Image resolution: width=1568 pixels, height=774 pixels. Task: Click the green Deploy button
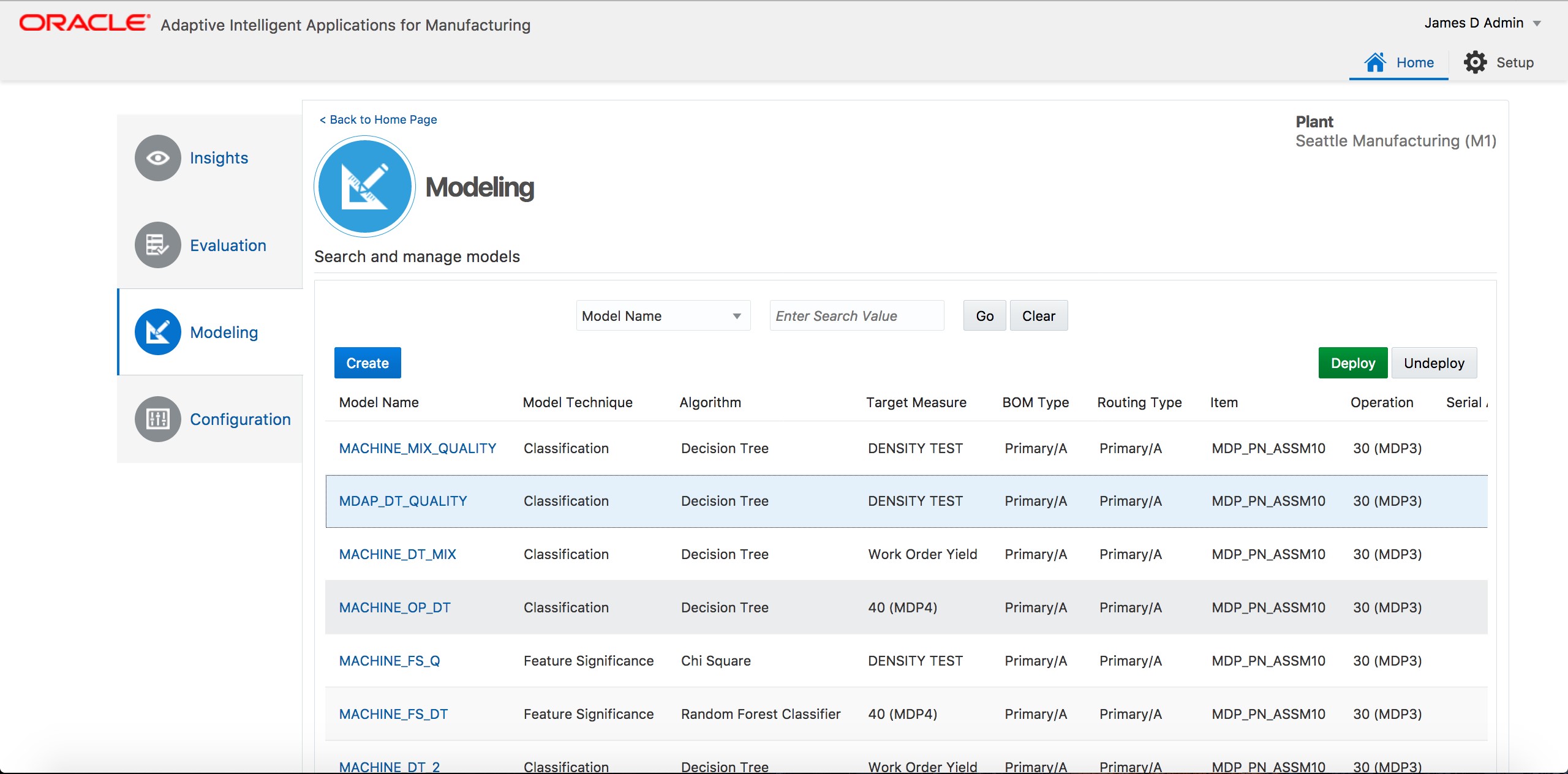pos(1352,363)
